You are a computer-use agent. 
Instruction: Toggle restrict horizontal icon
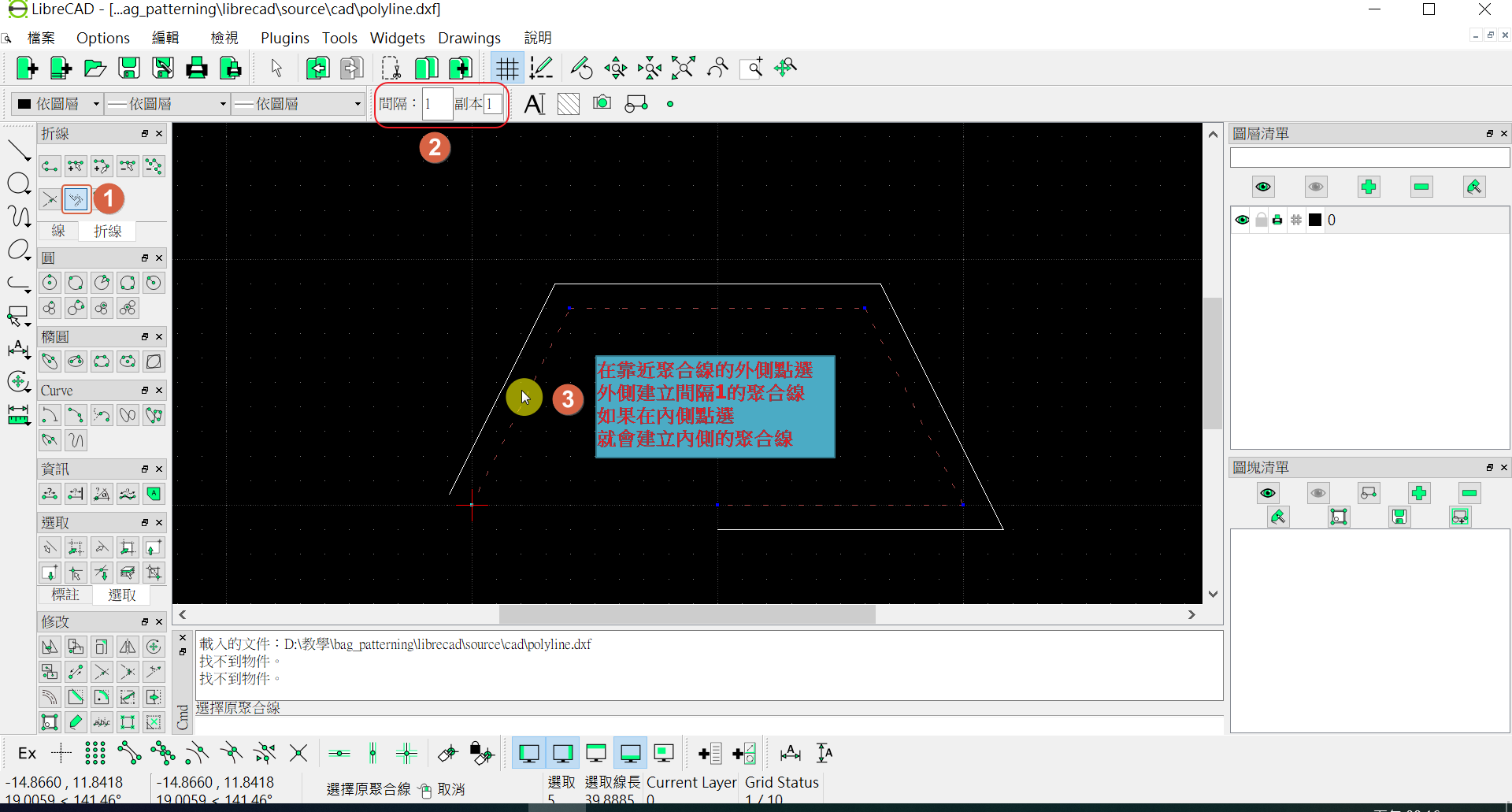click(x=339, y=754)
